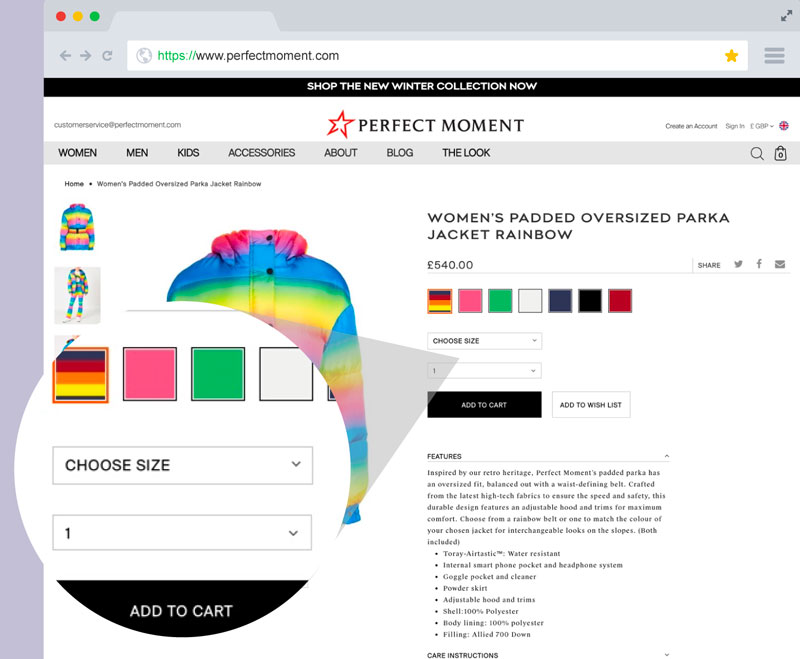Viewport: 800px width, 659px height.
Task: Click the browser forward arrow
Action: point(86,56)
